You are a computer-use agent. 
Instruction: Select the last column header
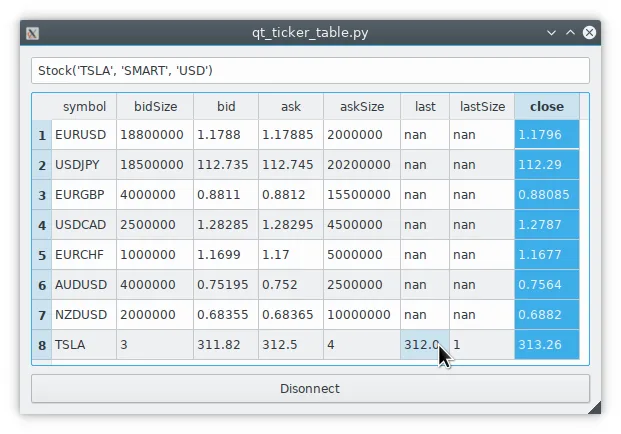pos(425,107)
